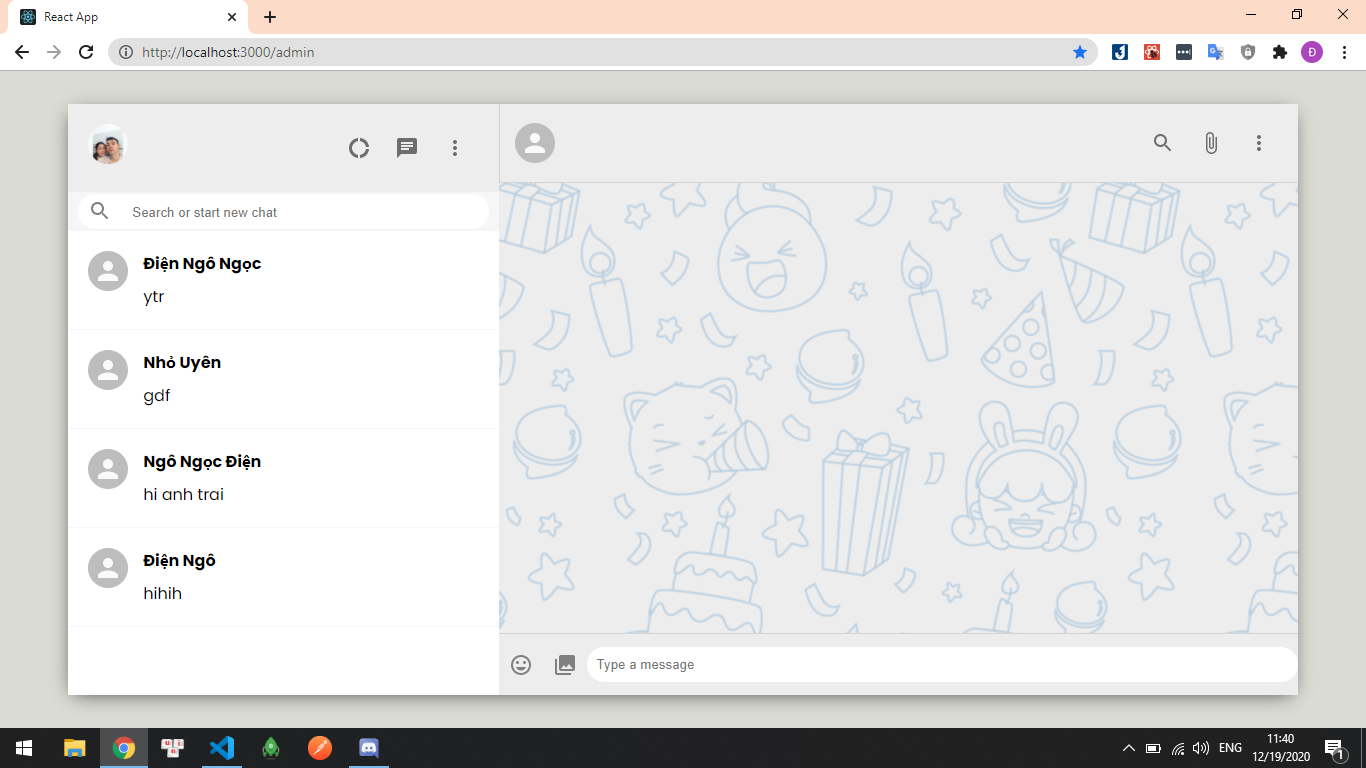Click the attachment paperclip icon
Image resolution: width=1366 pixels, height=768 pixels.
[1211, 143]
